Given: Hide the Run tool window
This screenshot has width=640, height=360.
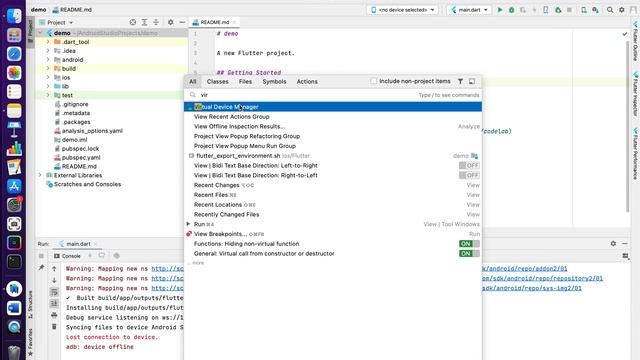Looking at the screenshot, I should [x=625, y=243].
